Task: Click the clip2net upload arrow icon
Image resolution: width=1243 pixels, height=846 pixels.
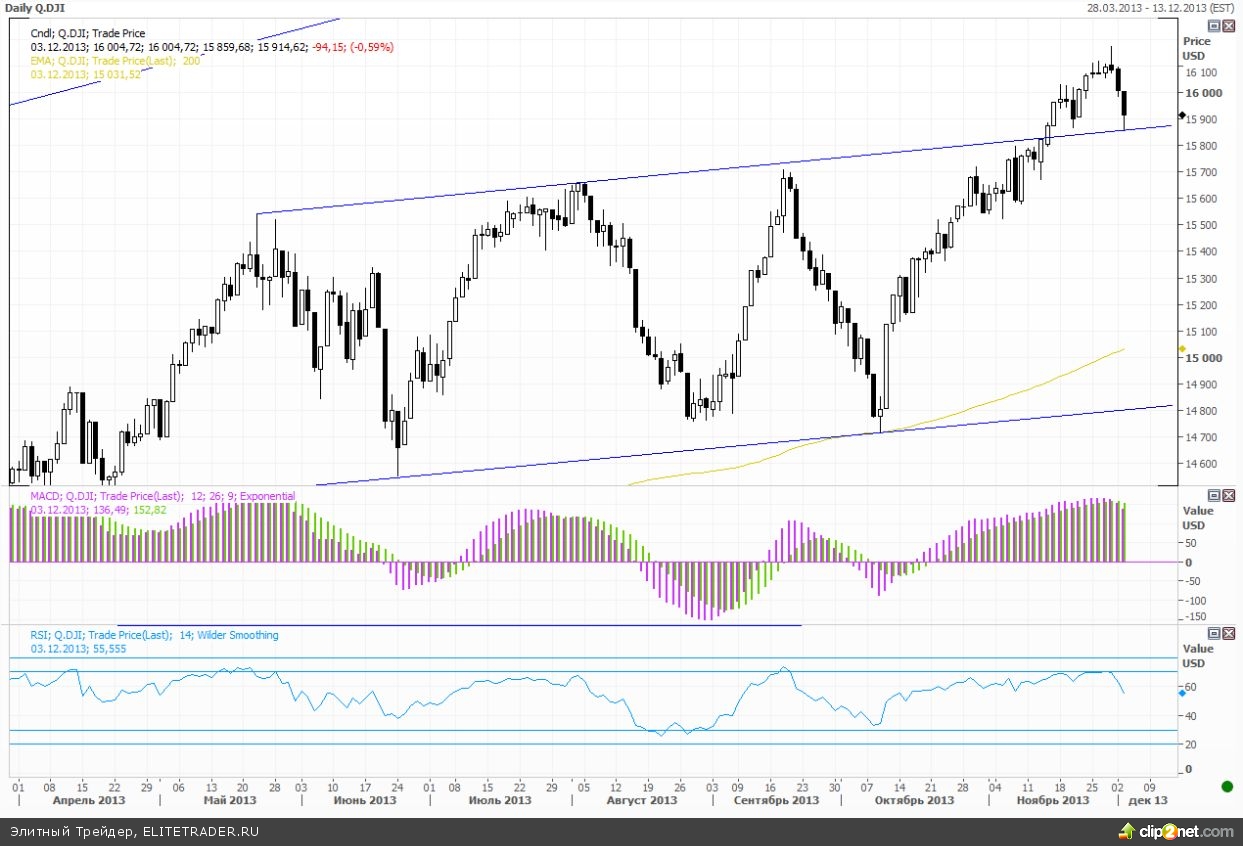Action: (1126, 831)
